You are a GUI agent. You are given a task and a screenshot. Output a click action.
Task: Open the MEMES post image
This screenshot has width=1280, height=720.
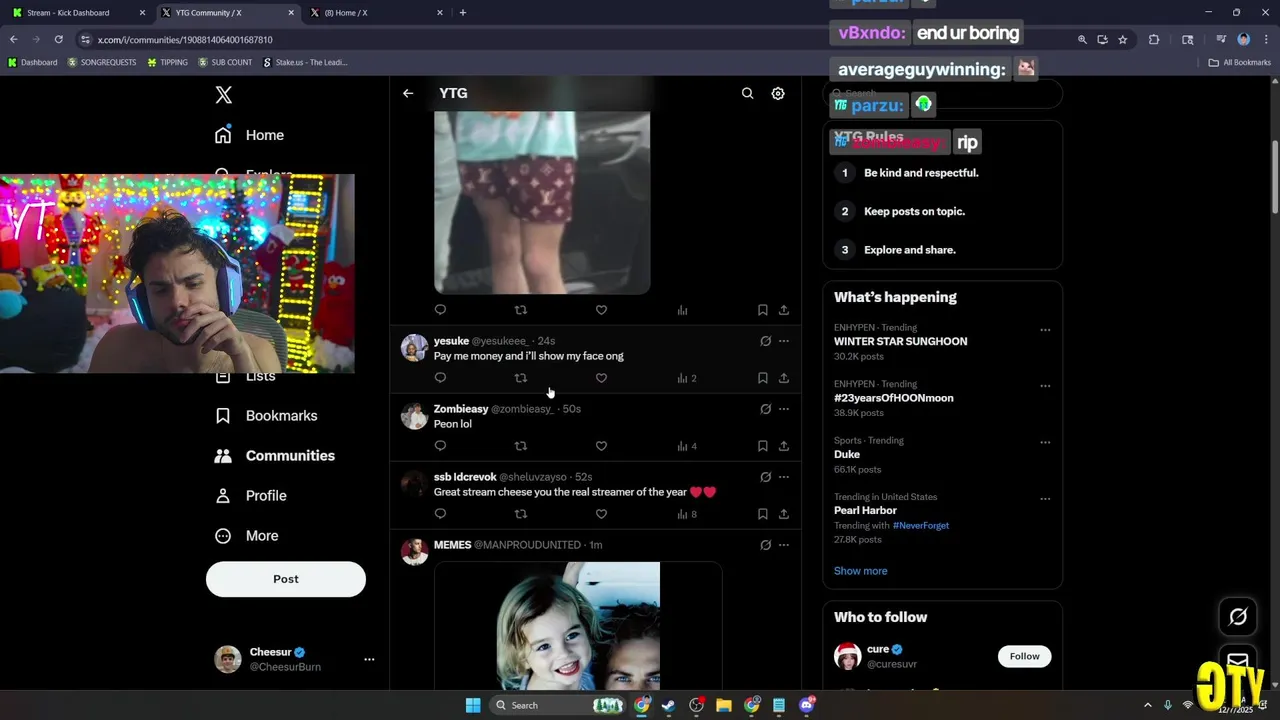578,625
